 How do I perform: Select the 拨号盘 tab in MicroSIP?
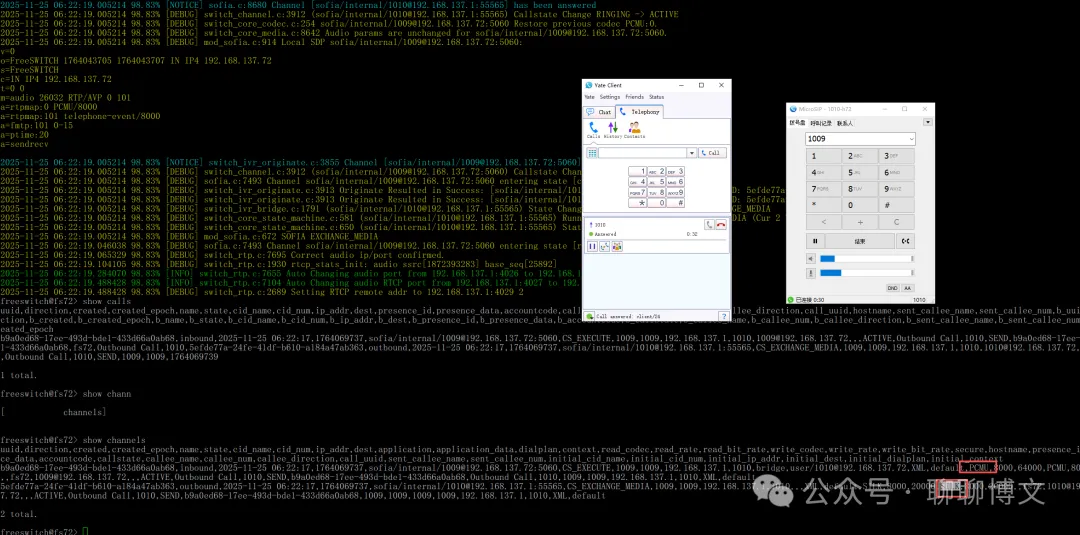797,123
